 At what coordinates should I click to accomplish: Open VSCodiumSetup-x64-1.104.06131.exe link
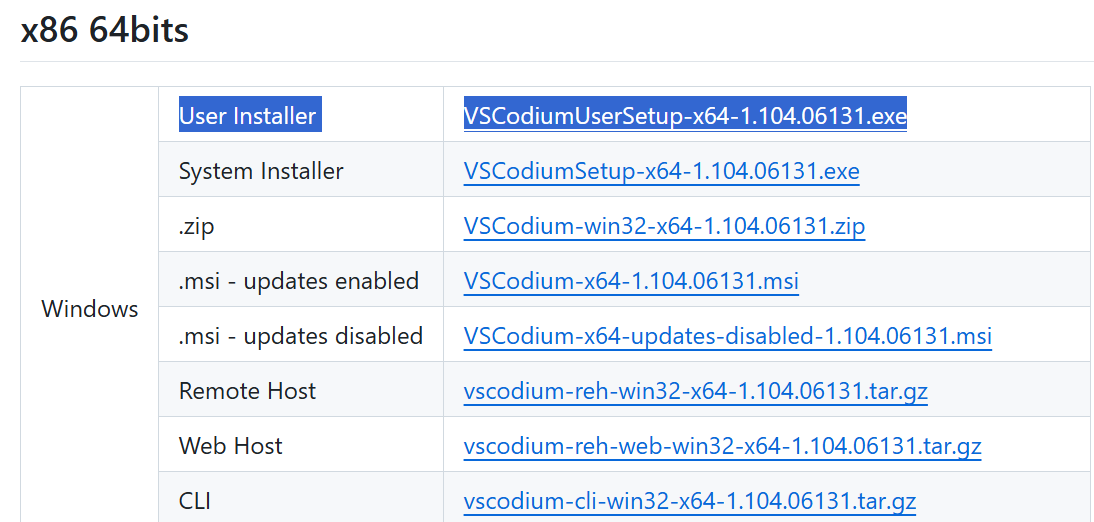point(661,170)
